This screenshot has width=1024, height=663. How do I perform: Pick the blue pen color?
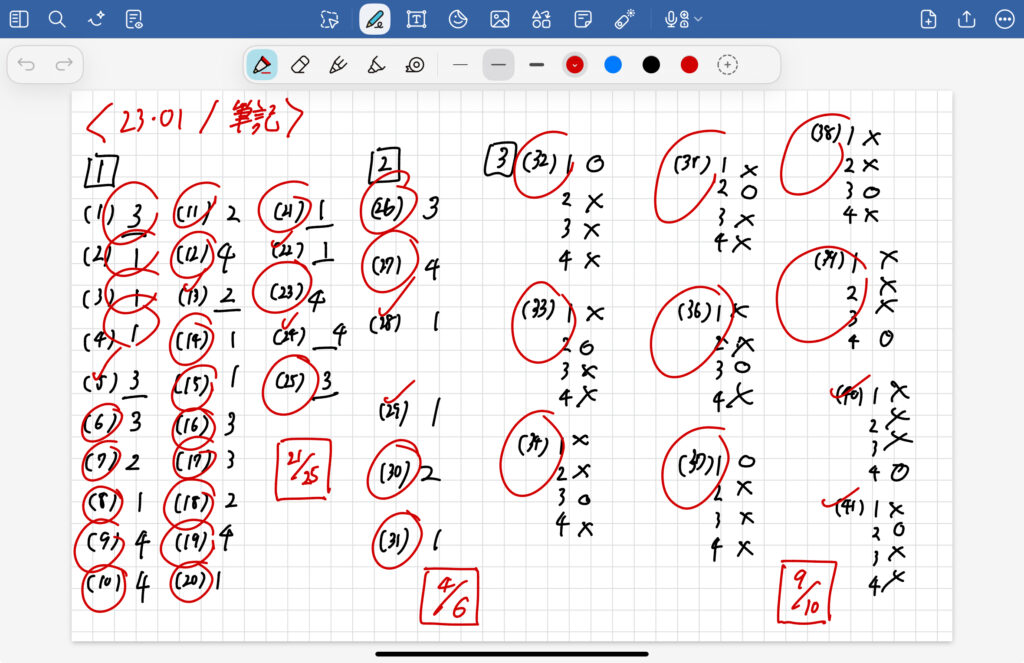[613, 65]
